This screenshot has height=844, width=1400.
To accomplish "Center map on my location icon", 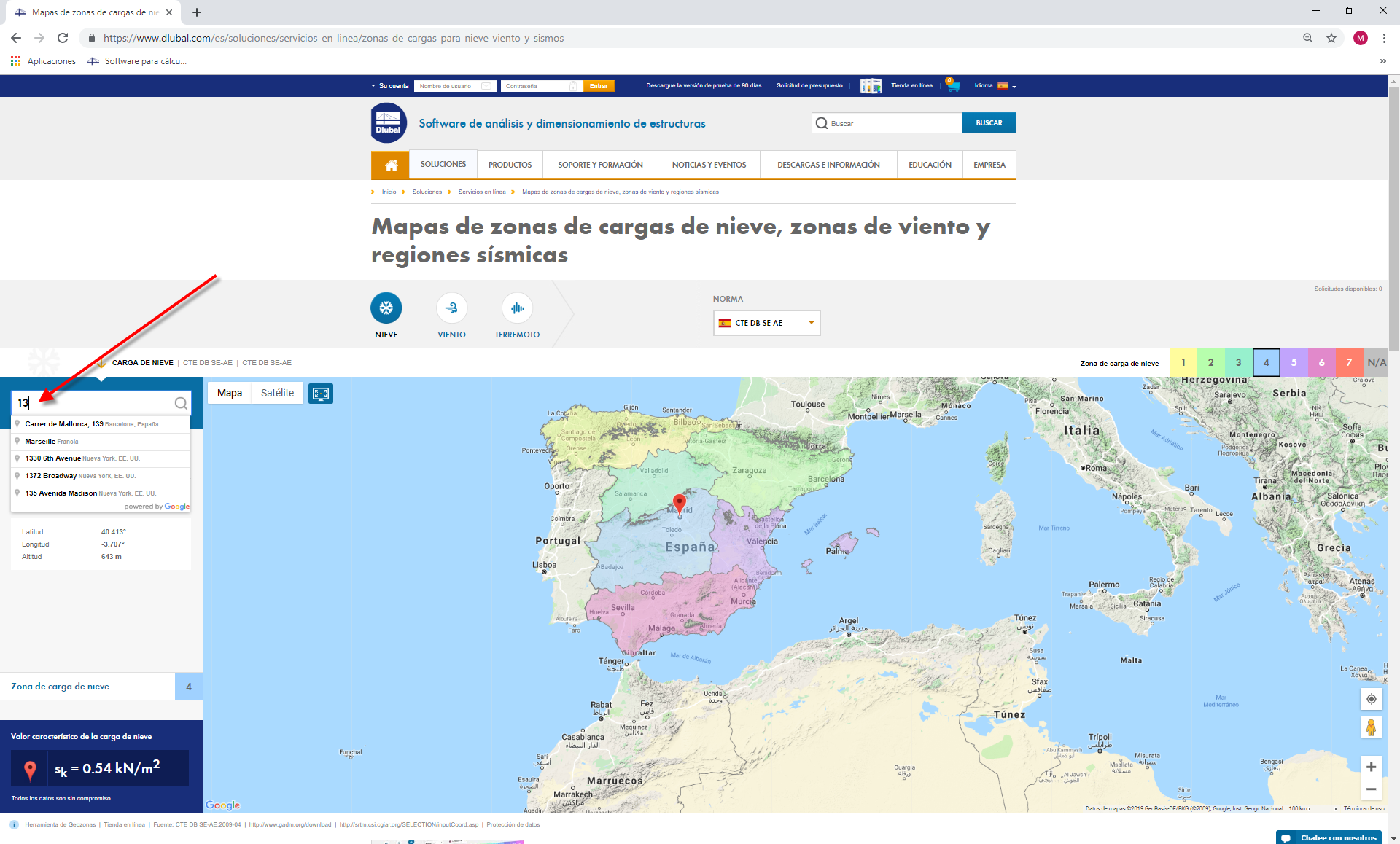I will tap(1371, 699).
